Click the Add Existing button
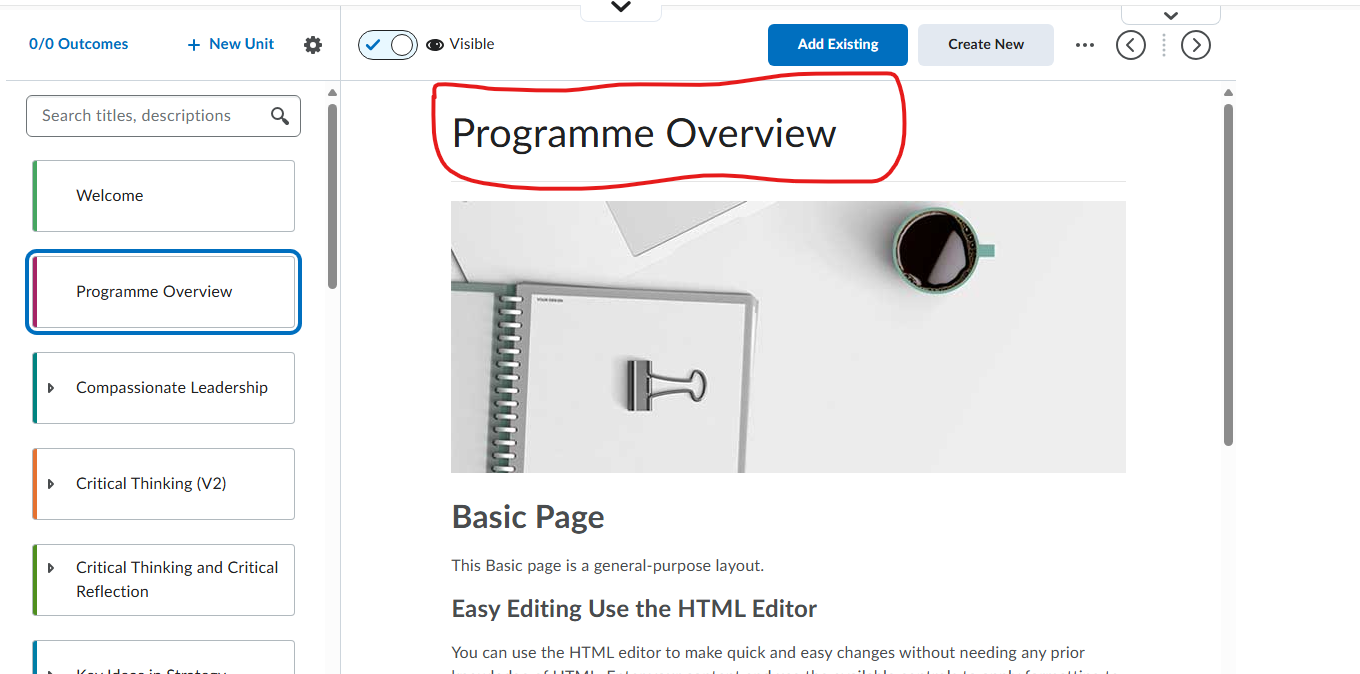This screenshot has height=674, width=1360. click(x=838, y=45)
